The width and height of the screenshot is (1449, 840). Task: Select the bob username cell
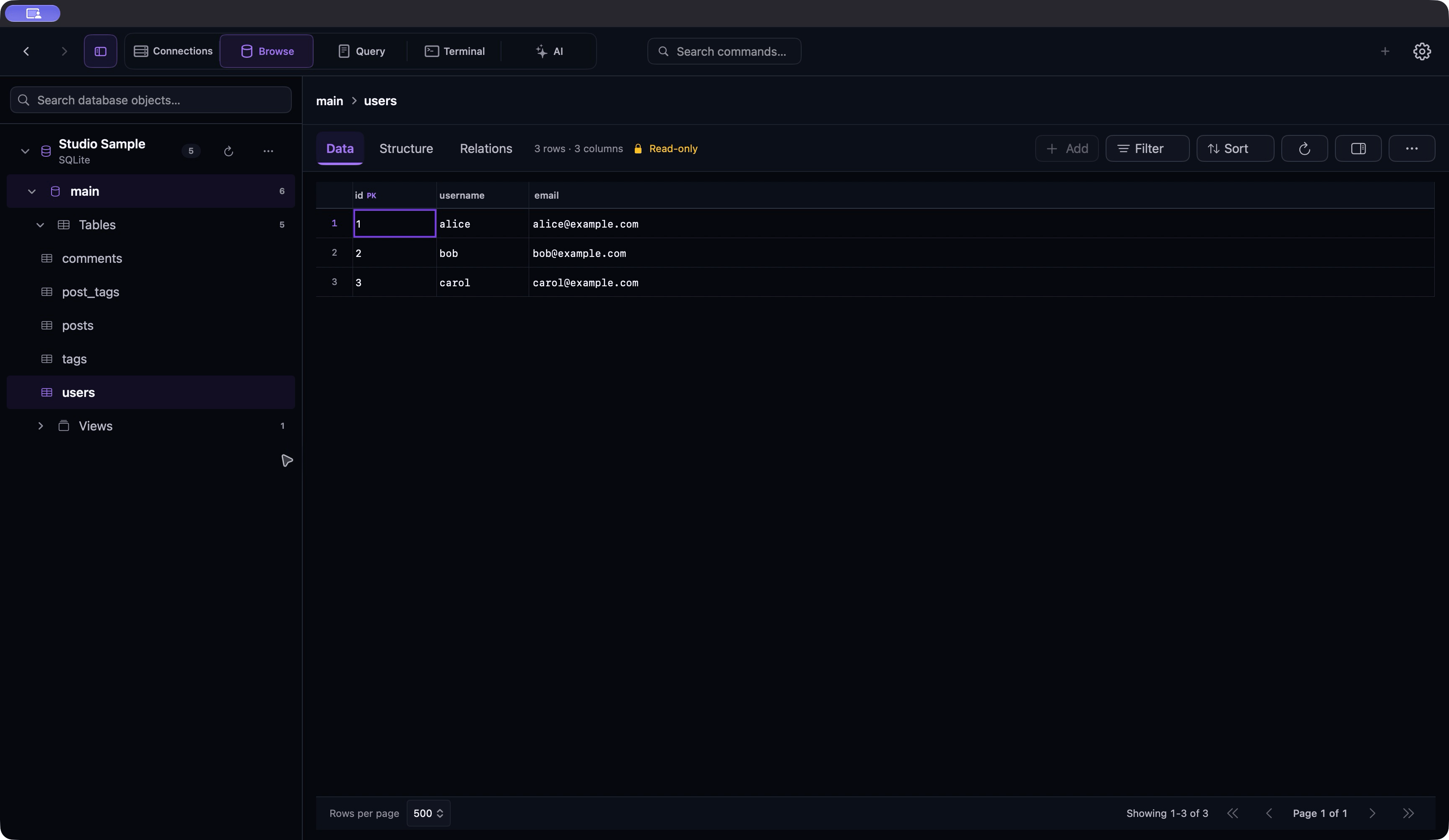click(483, 253)
